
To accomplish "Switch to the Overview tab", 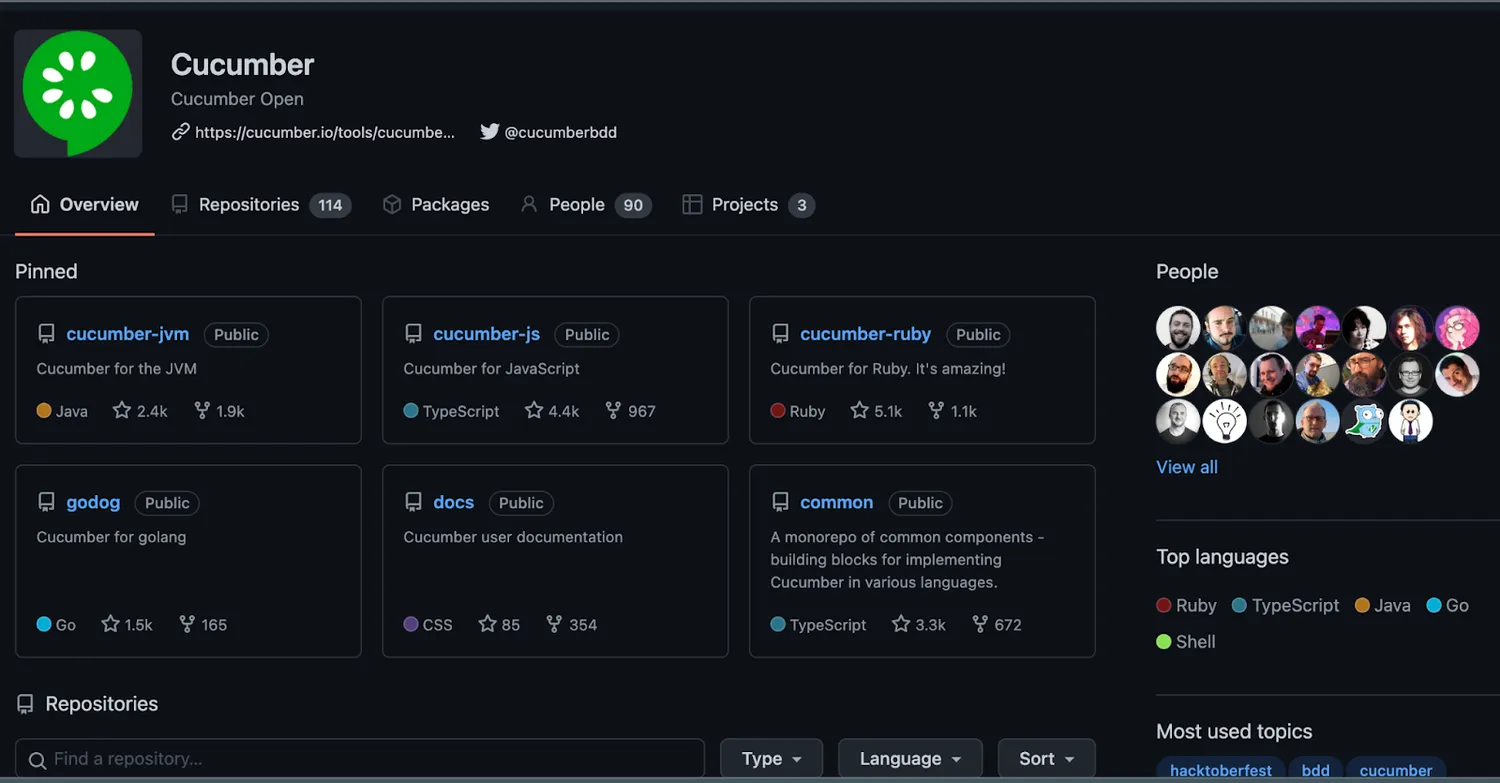I will tap(85, 205).
